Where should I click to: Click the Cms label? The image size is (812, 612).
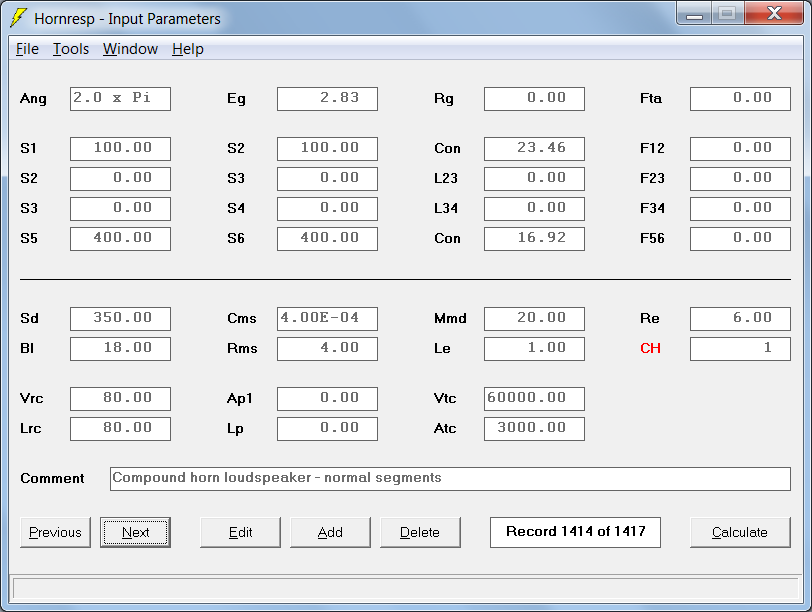coord(242,318)
